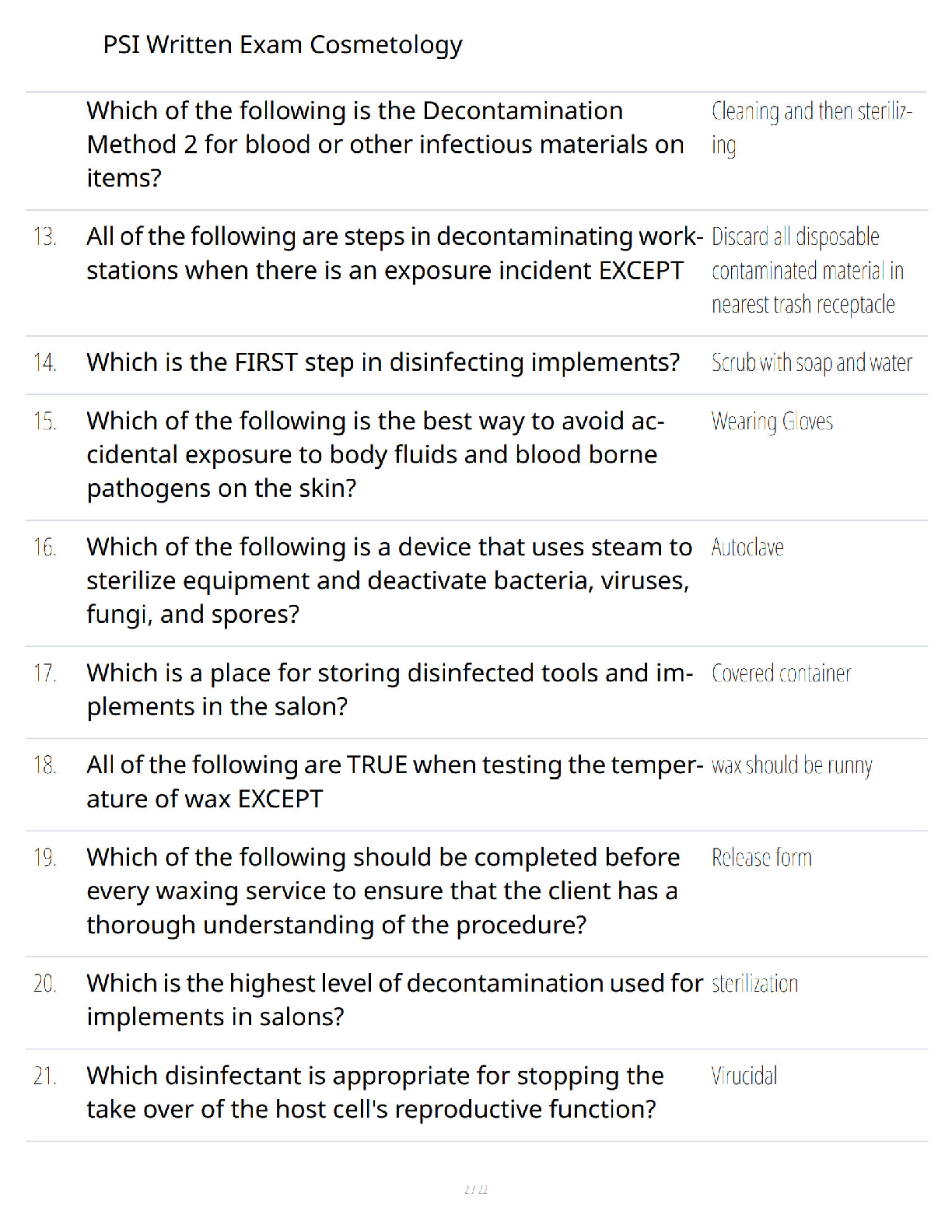Click the 'Virucidal' answer

744,1076
